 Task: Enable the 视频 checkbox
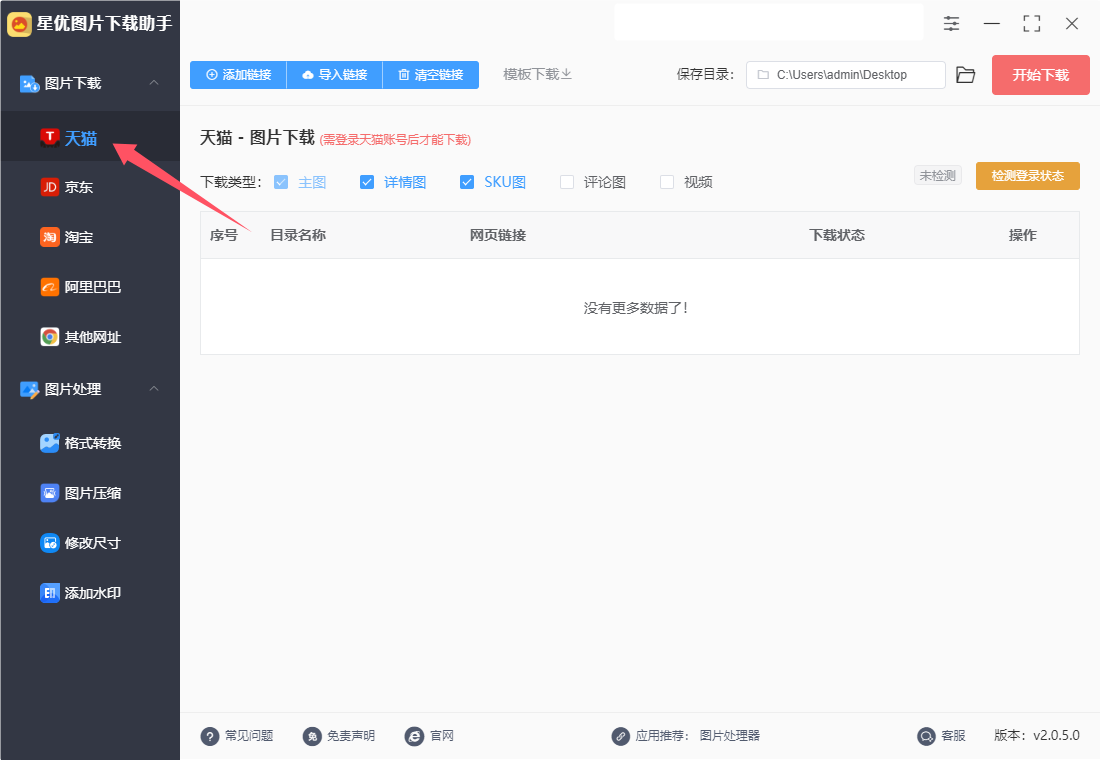667,182
